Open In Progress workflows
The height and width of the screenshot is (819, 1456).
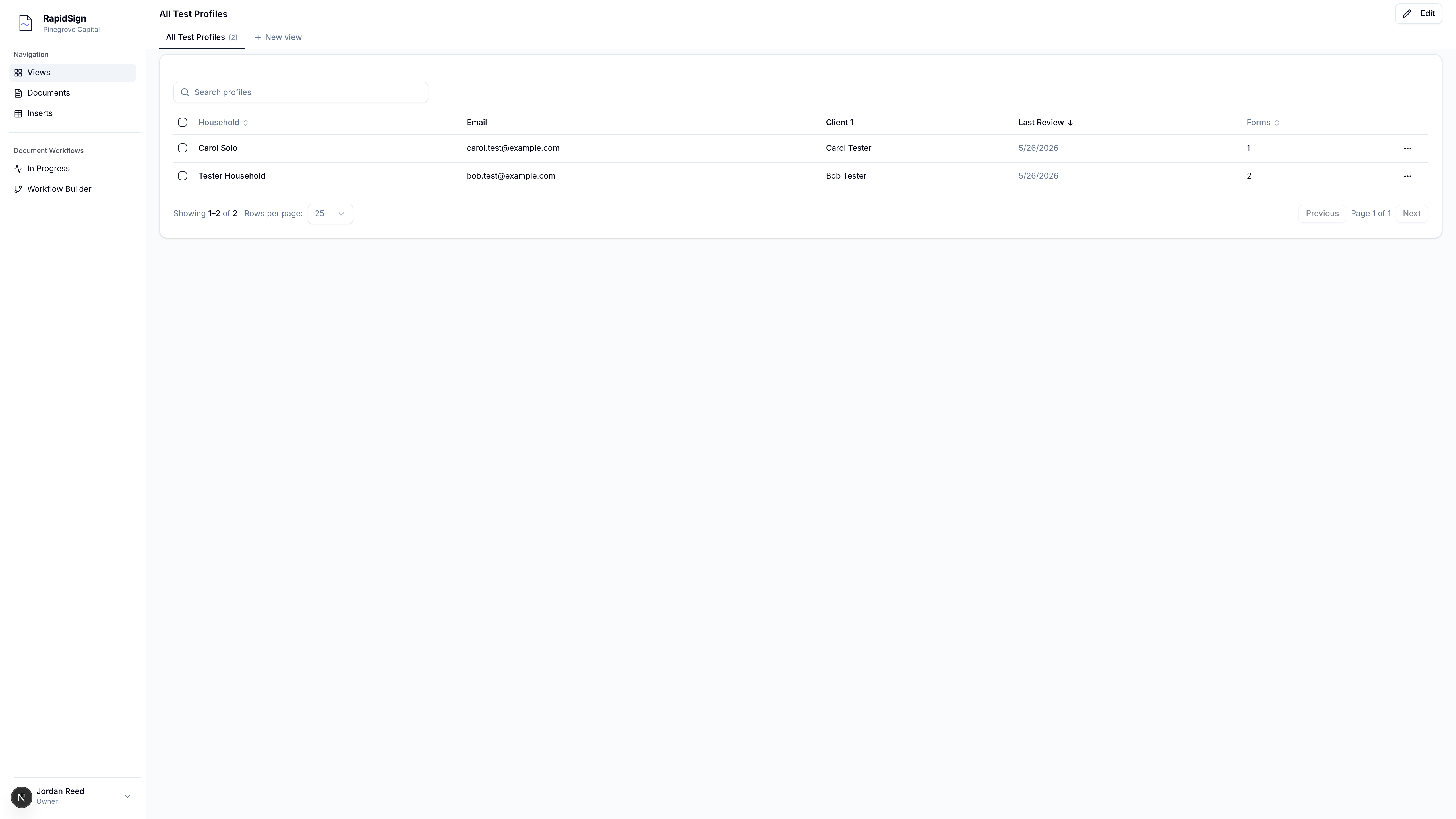73,169
